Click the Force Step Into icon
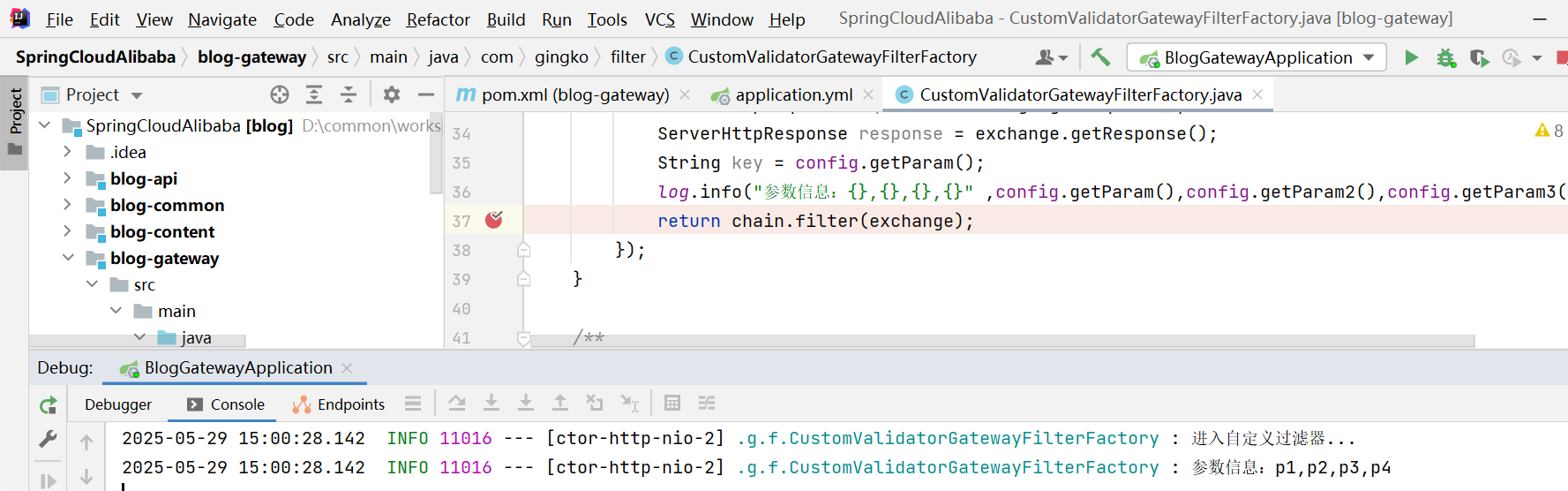This screenshot has width=1568, height=491. tap(526, 404)
